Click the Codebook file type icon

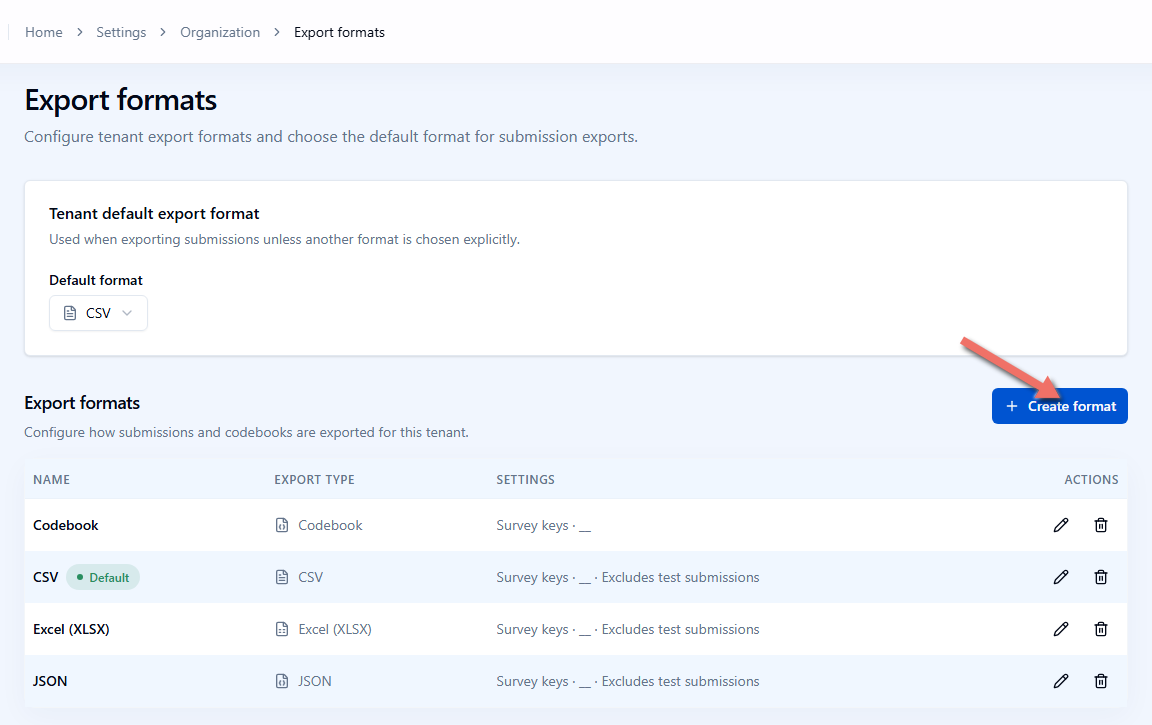tap(281, 525)
